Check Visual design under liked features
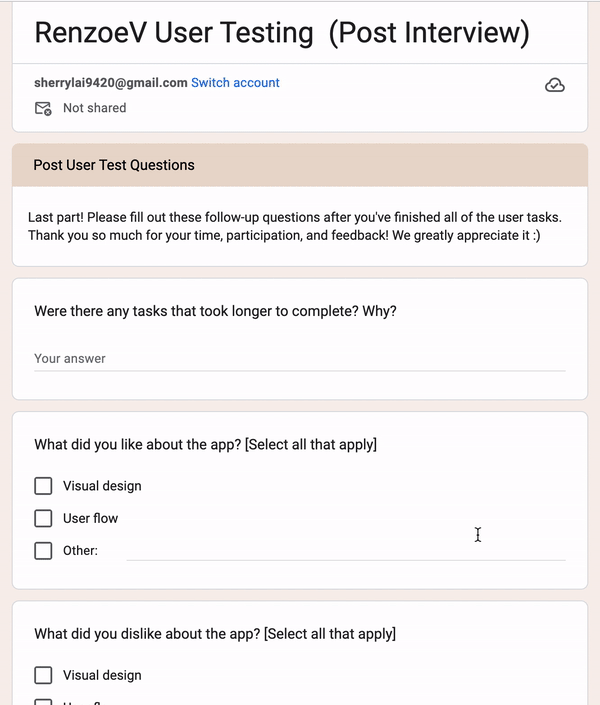Viewport: 600px width, 705px height. coord(43,486)
